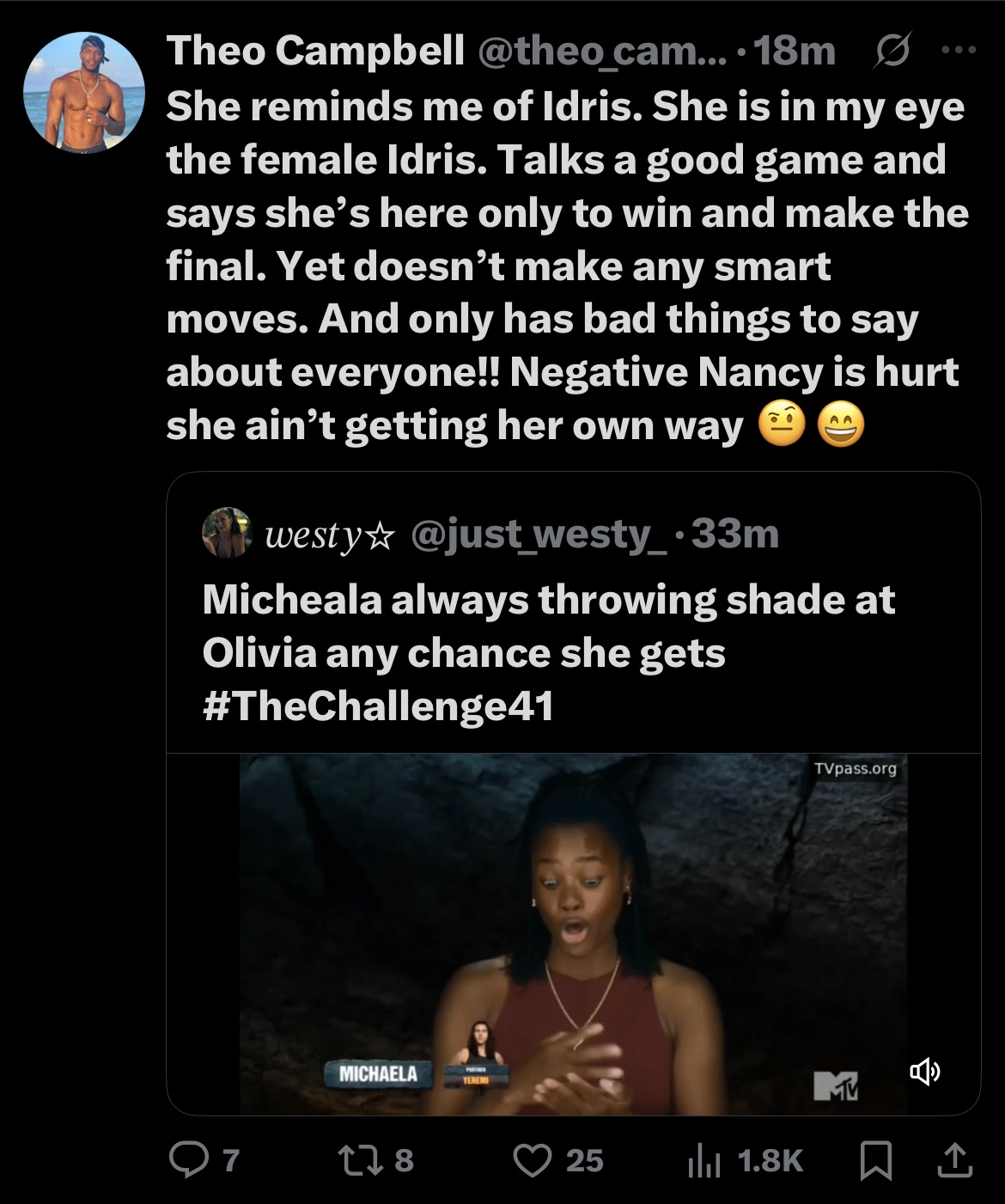Click the Theo Campbell display name
Screen dimensions: 1005x1204
point(315,51)
